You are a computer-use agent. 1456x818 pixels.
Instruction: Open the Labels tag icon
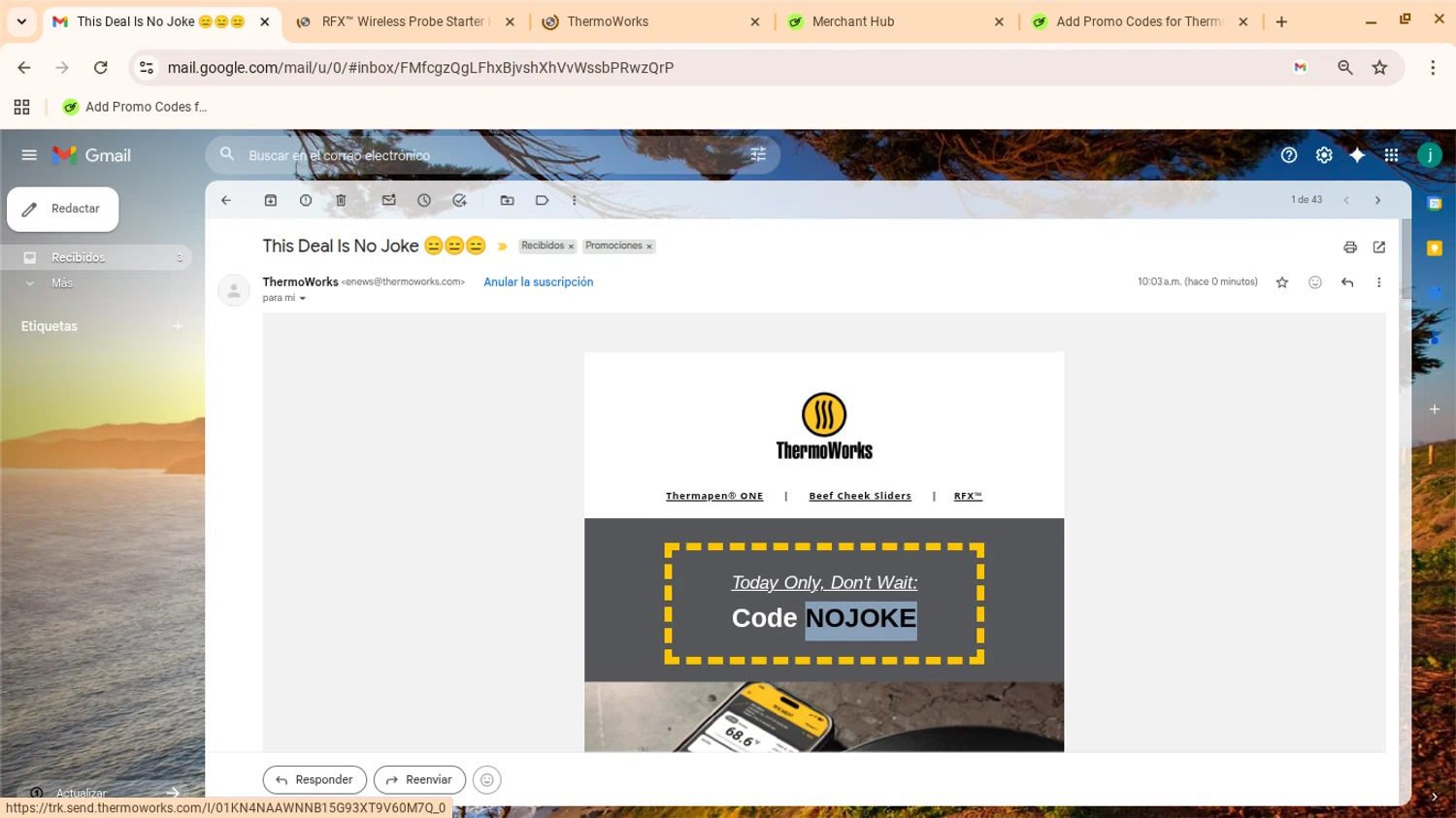click(x=542, y=200)
